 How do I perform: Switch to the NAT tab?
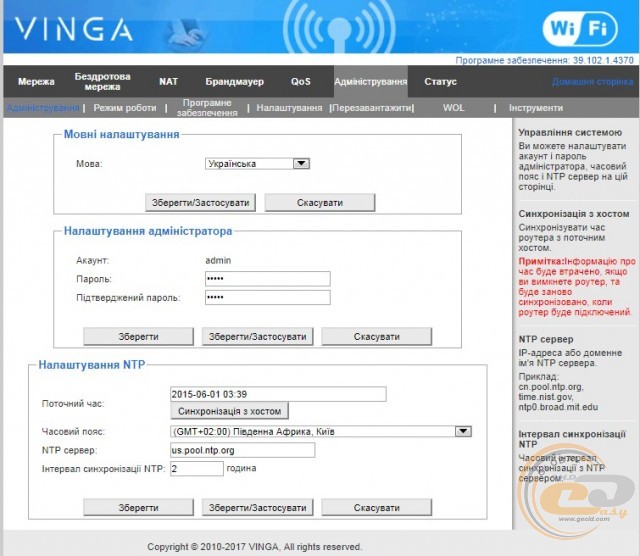(168, 82)
